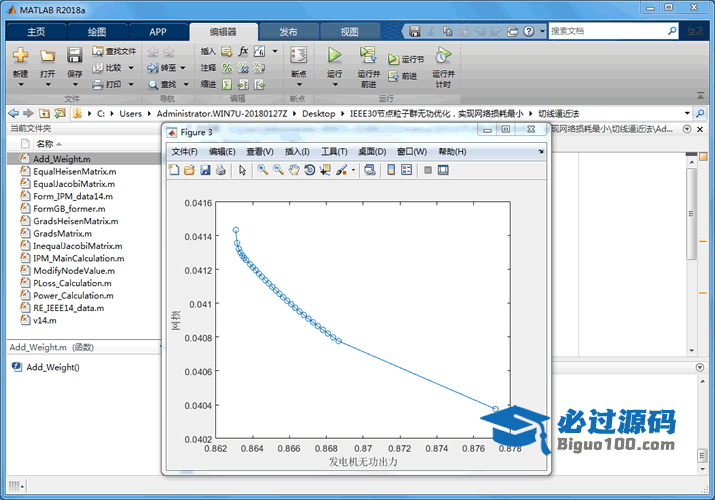Expand the Print (打印) dropdown arrow
Image resolution: width=715 pixels, height=500 pixels.
pyautogui.click(x=131, y=84)
